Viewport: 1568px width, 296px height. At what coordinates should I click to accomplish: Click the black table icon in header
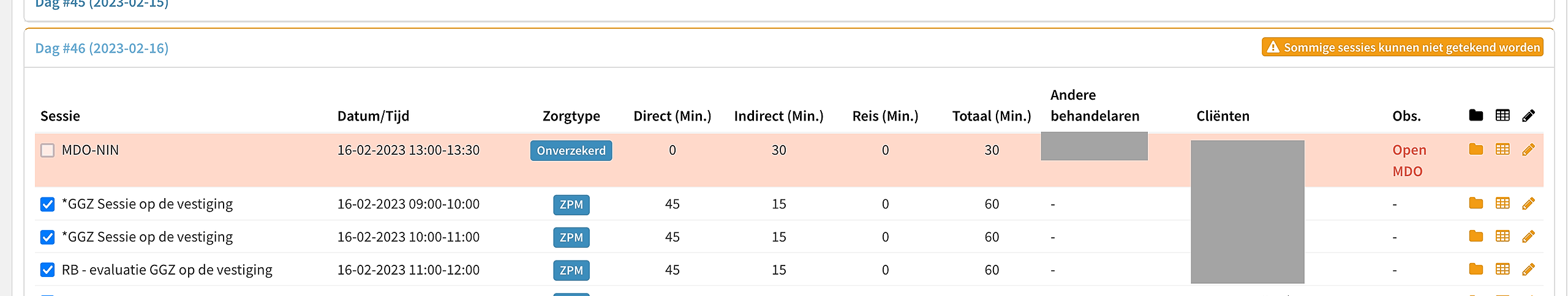pyautogui.click(x=1502, y=115)
